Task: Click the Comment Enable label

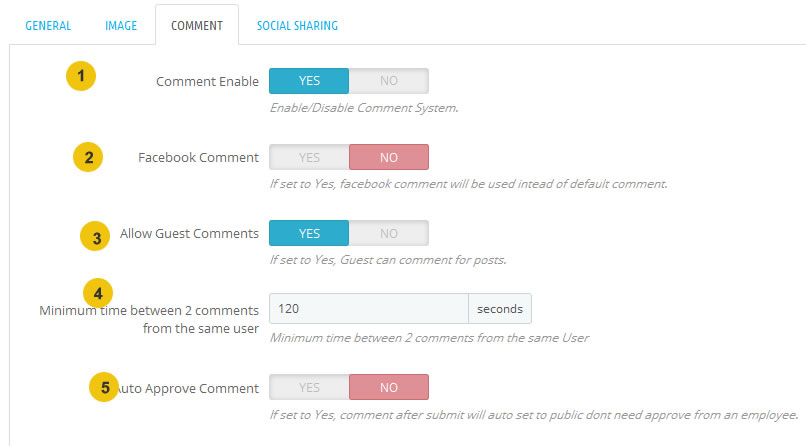Action: coord(207,82)
